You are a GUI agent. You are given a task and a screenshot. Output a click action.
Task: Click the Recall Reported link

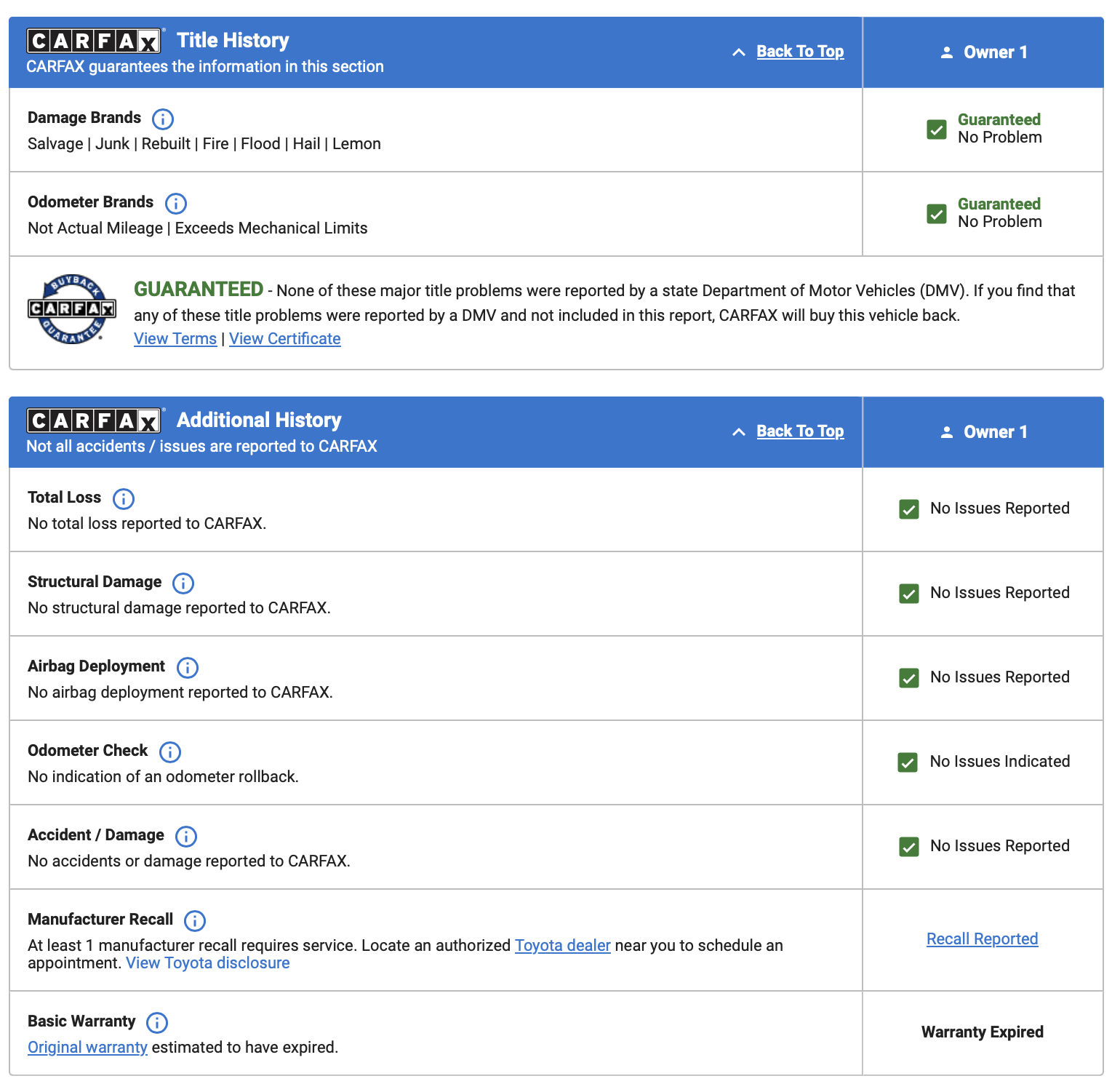[983, 939]
